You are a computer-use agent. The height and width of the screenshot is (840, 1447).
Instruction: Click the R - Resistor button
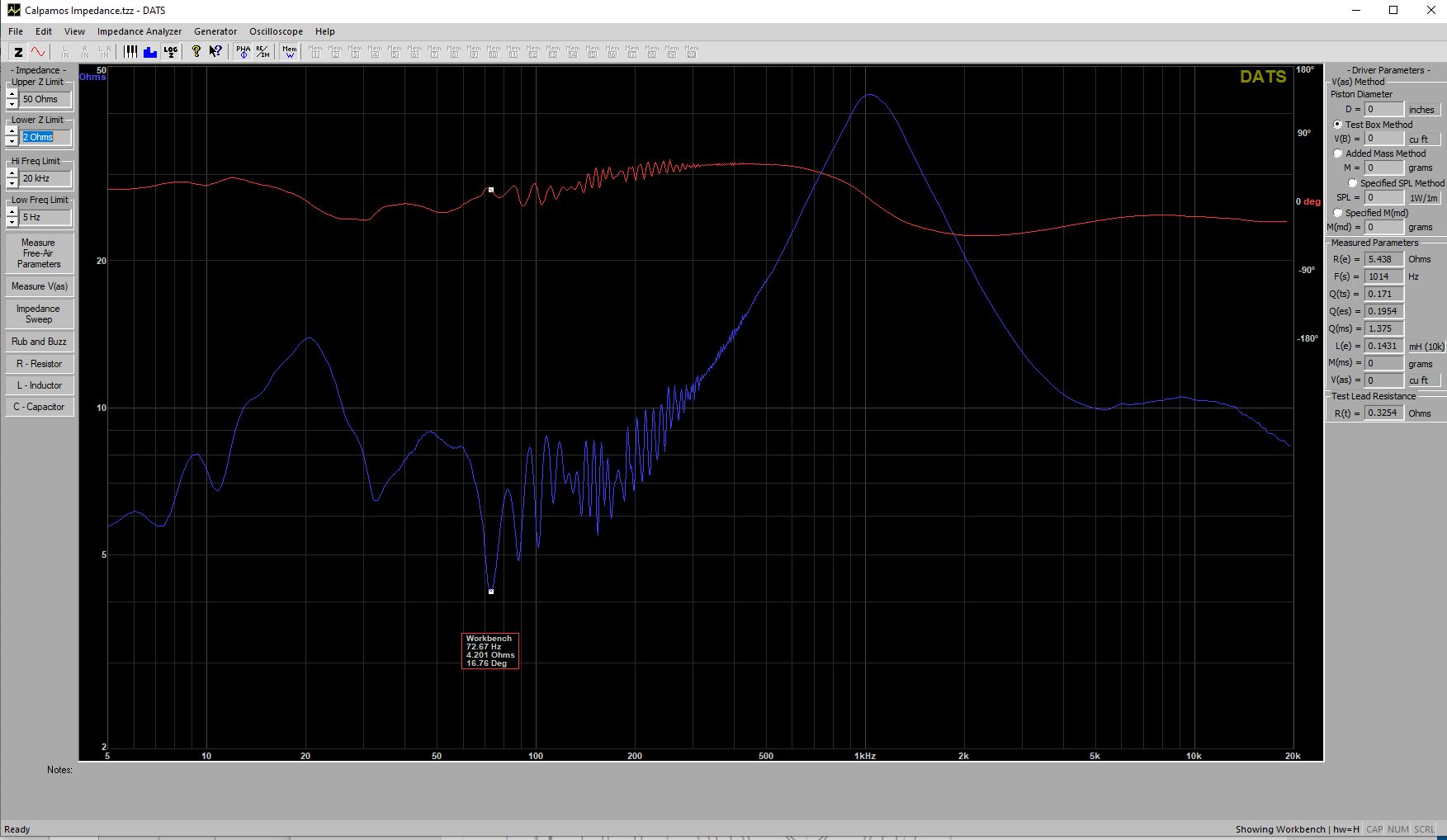point(39,364)
